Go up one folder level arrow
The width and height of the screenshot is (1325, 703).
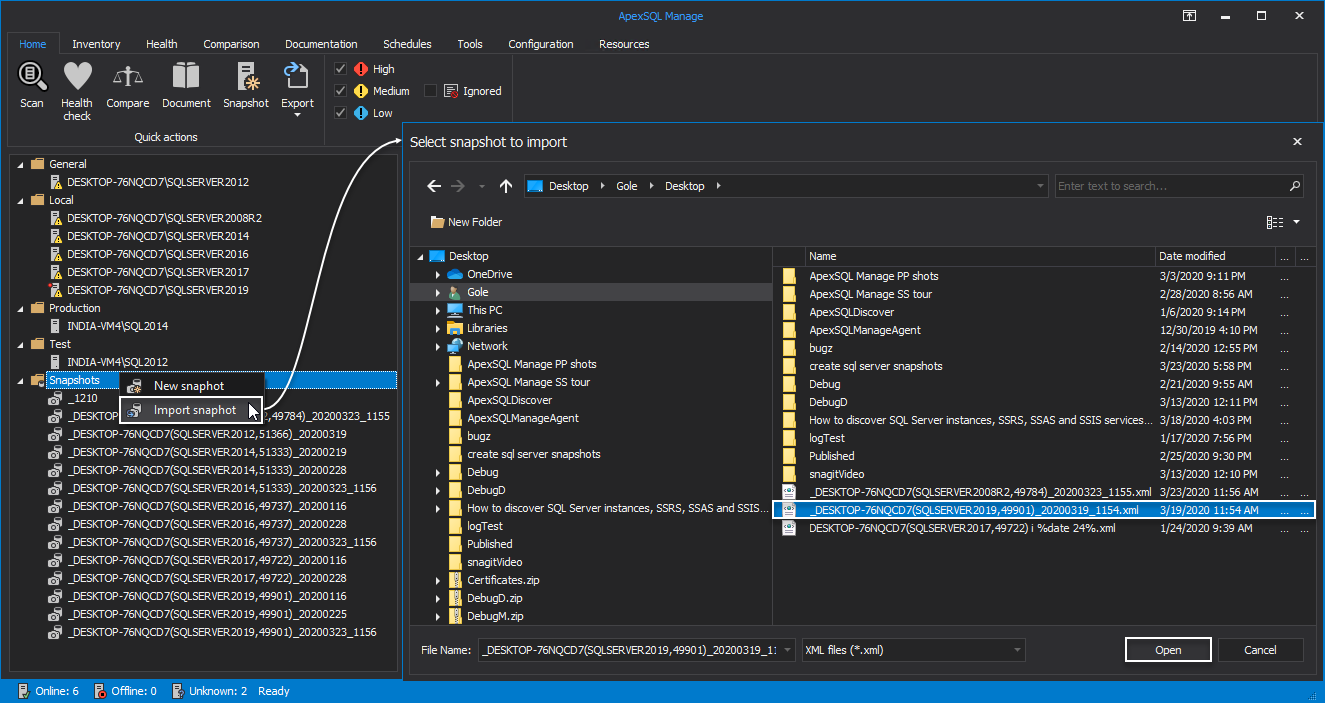pyautogui.click(x=506, y=186)
